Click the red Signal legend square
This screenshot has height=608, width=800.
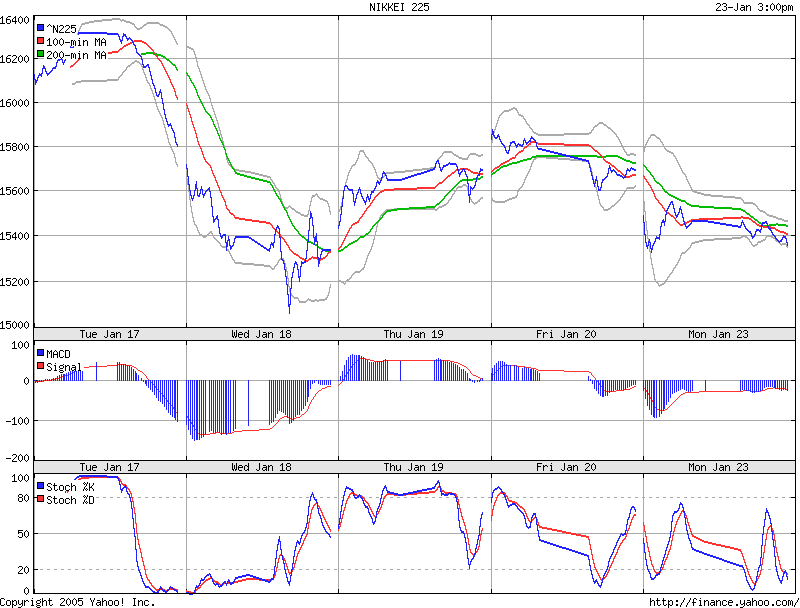tap(40, 366)
